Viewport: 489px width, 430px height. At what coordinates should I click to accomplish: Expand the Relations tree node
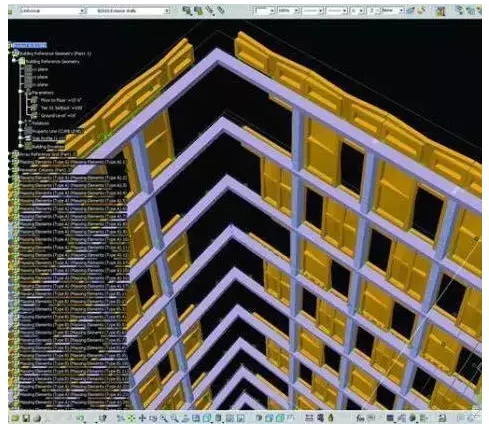coord(21,123)
